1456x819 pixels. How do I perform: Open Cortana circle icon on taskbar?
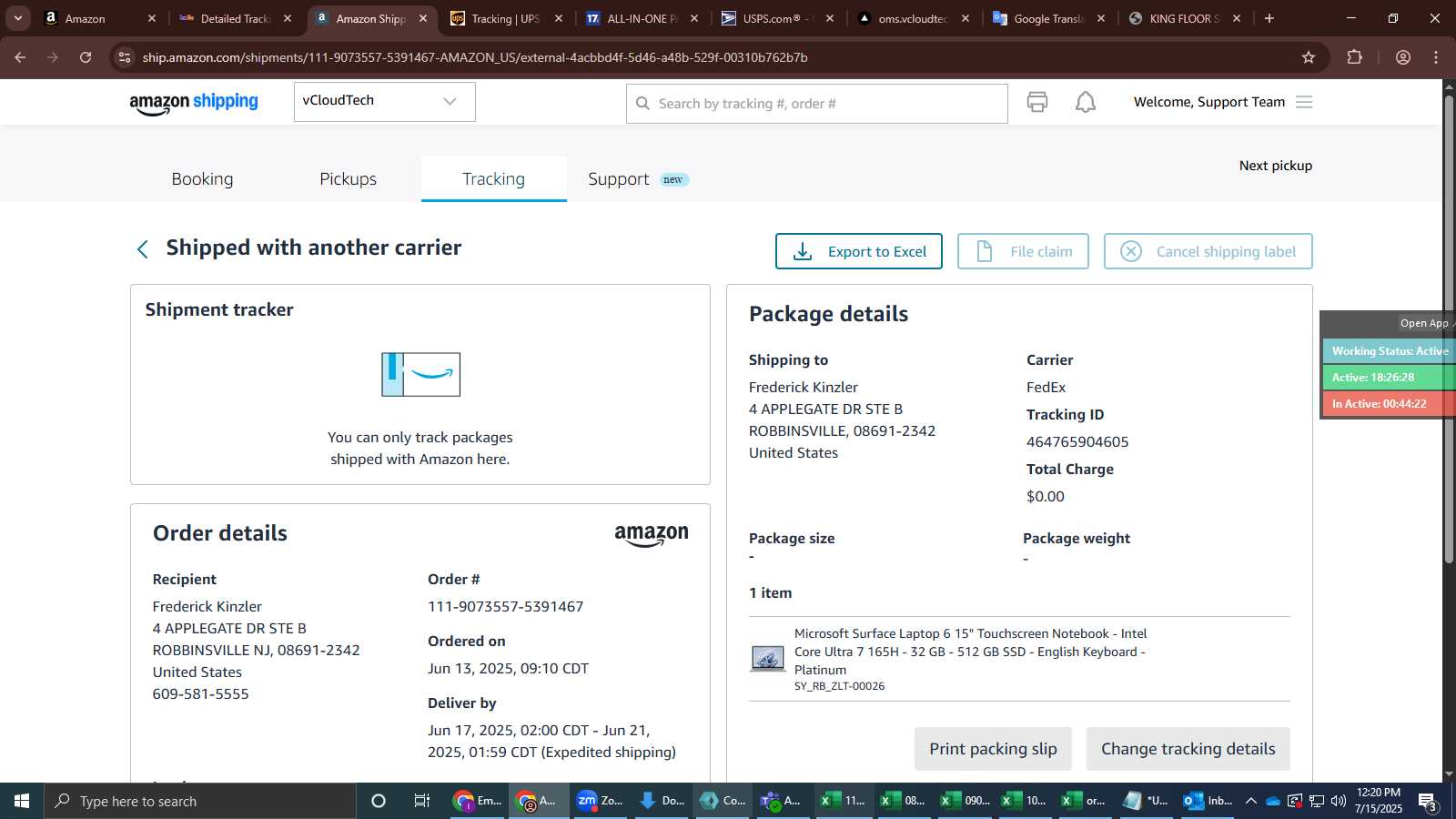click(x=379, y=801)
